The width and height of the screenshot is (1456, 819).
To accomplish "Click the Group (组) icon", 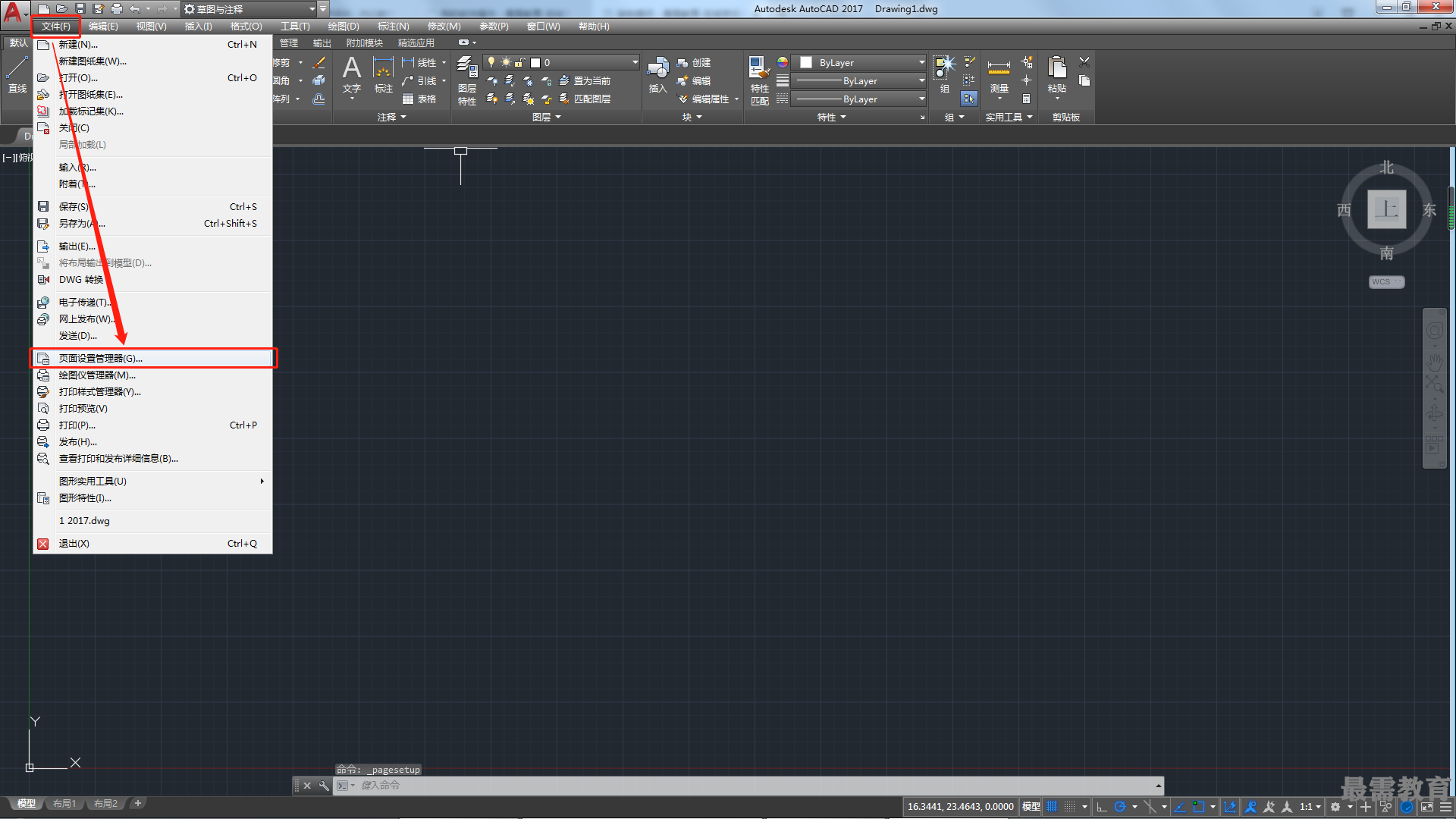I will point(945,74).
